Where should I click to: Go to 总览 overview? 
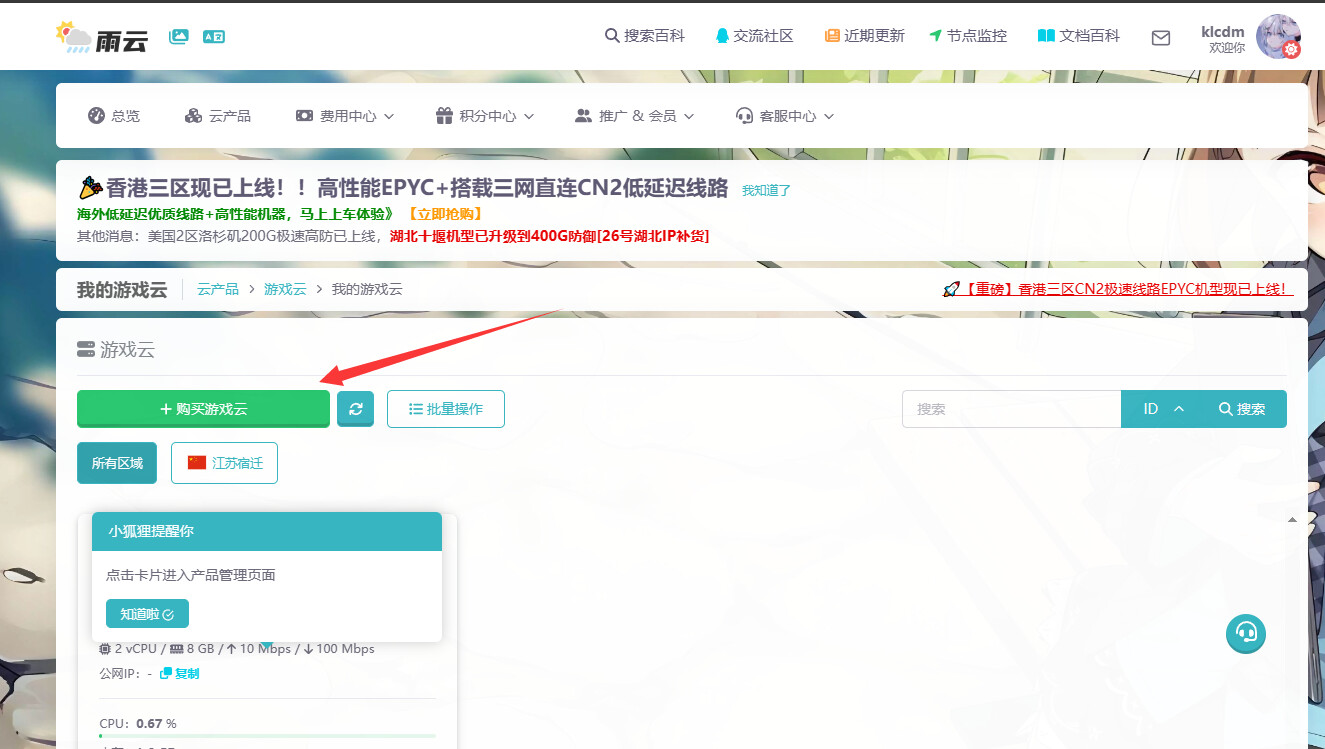[114, 116]
